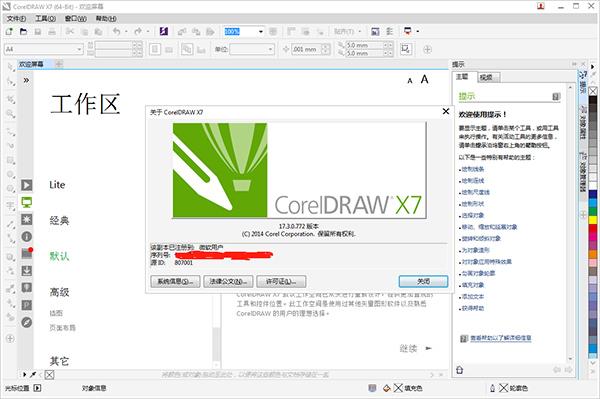Viewport: 600px width, 399px height.
Task: Select the Lite workspace option
Action: pyautogui.click(x=57, y=185)
